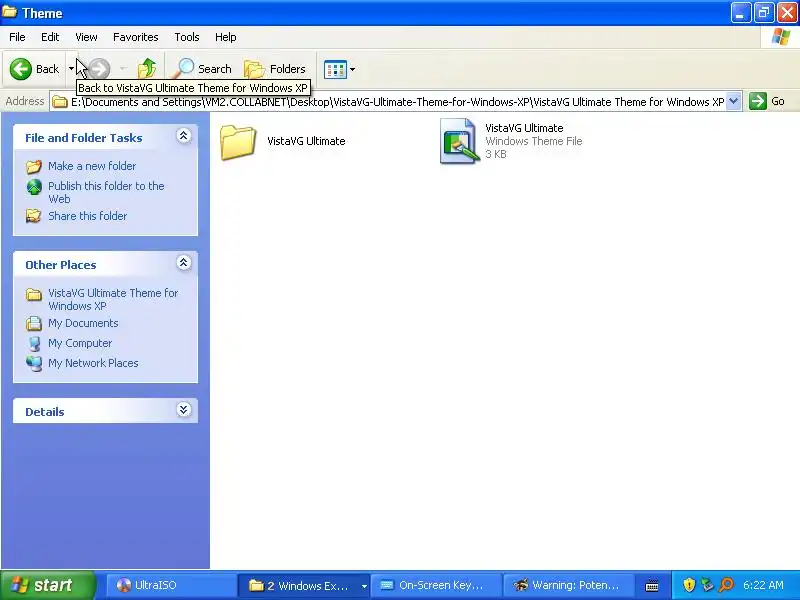800x600 pixels.
Task: Click the keyboard icon on the taskbar
Action: click(x=652, y=586)
